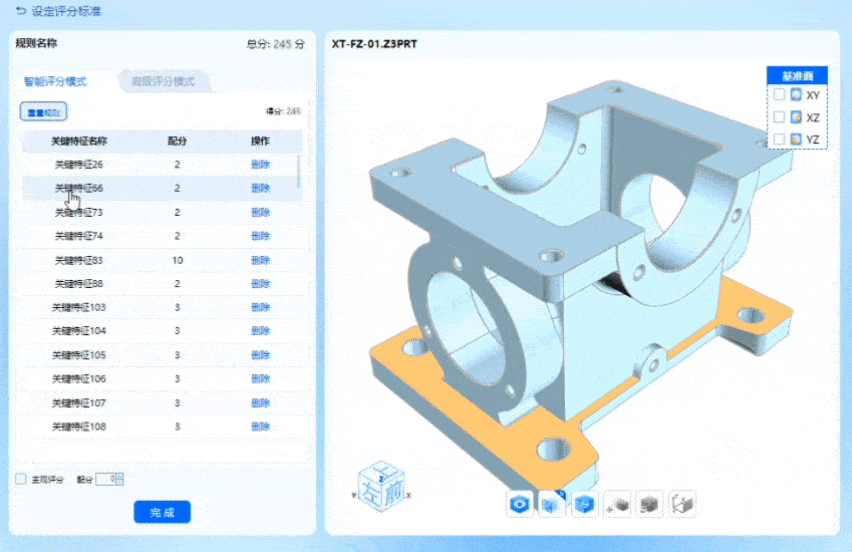
Task: Delete 关键特征74 row
Action: [x=260, y=236]
